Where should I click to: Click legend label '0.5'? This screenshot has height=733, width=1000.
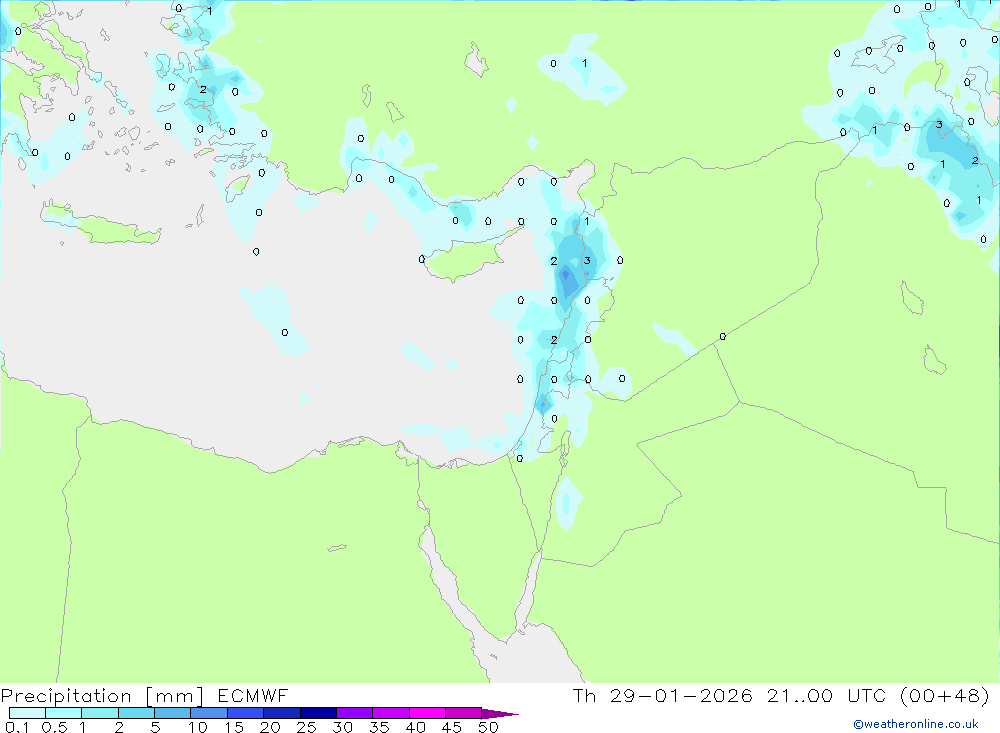tap(54, 727)
